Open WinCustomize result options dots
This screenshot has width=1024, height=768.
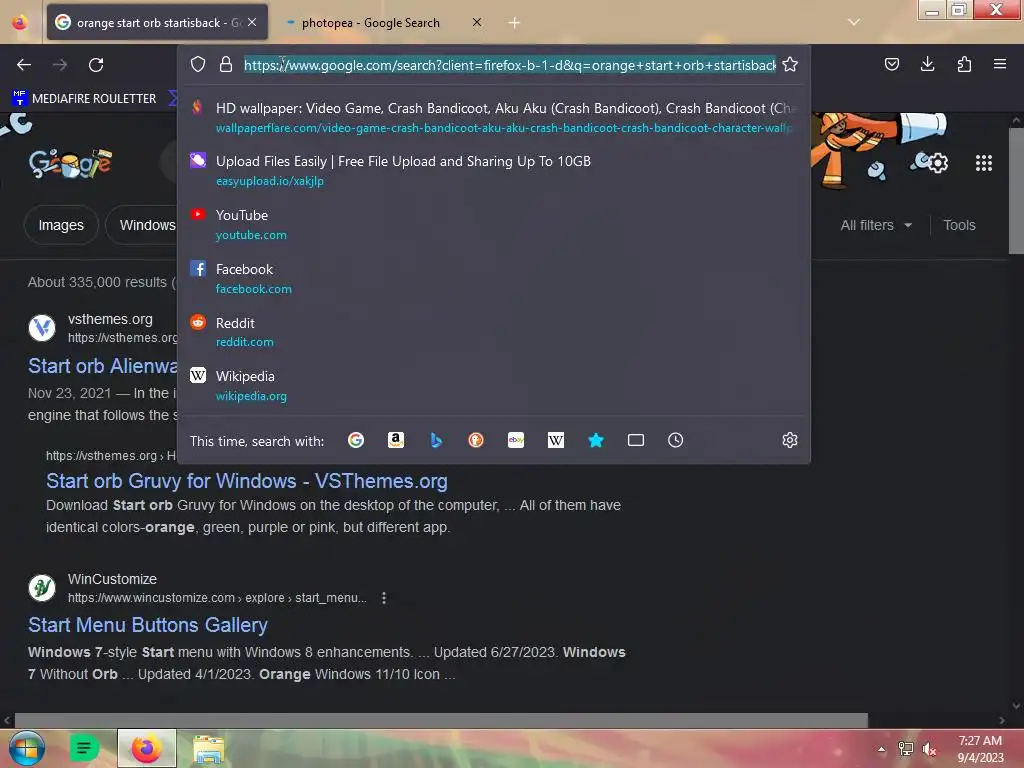point(384,598)
